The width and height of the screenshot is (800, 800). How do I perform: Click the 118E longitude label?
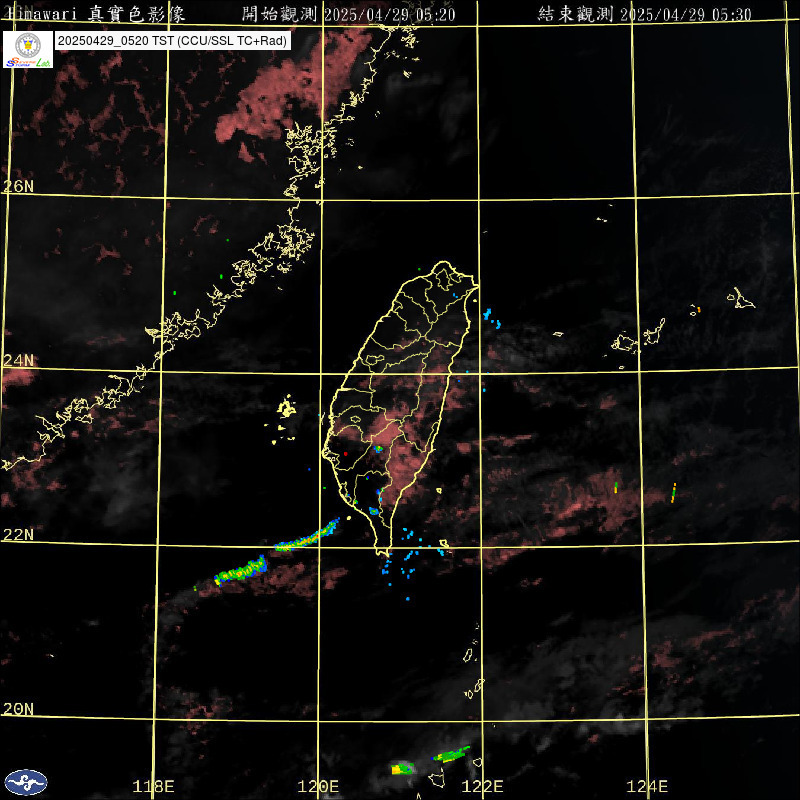(153, 786)
